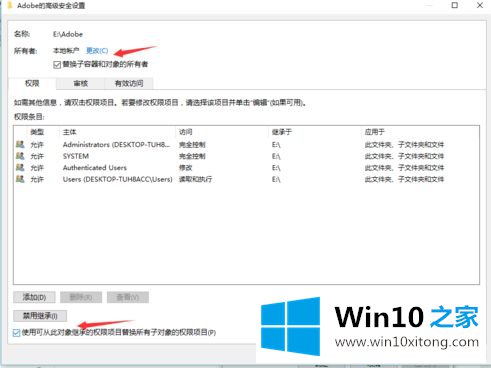The height and width of the screenshot is (368, 491).
Task: Click the 本地帐户 owner text
Action: coord(66,51)
